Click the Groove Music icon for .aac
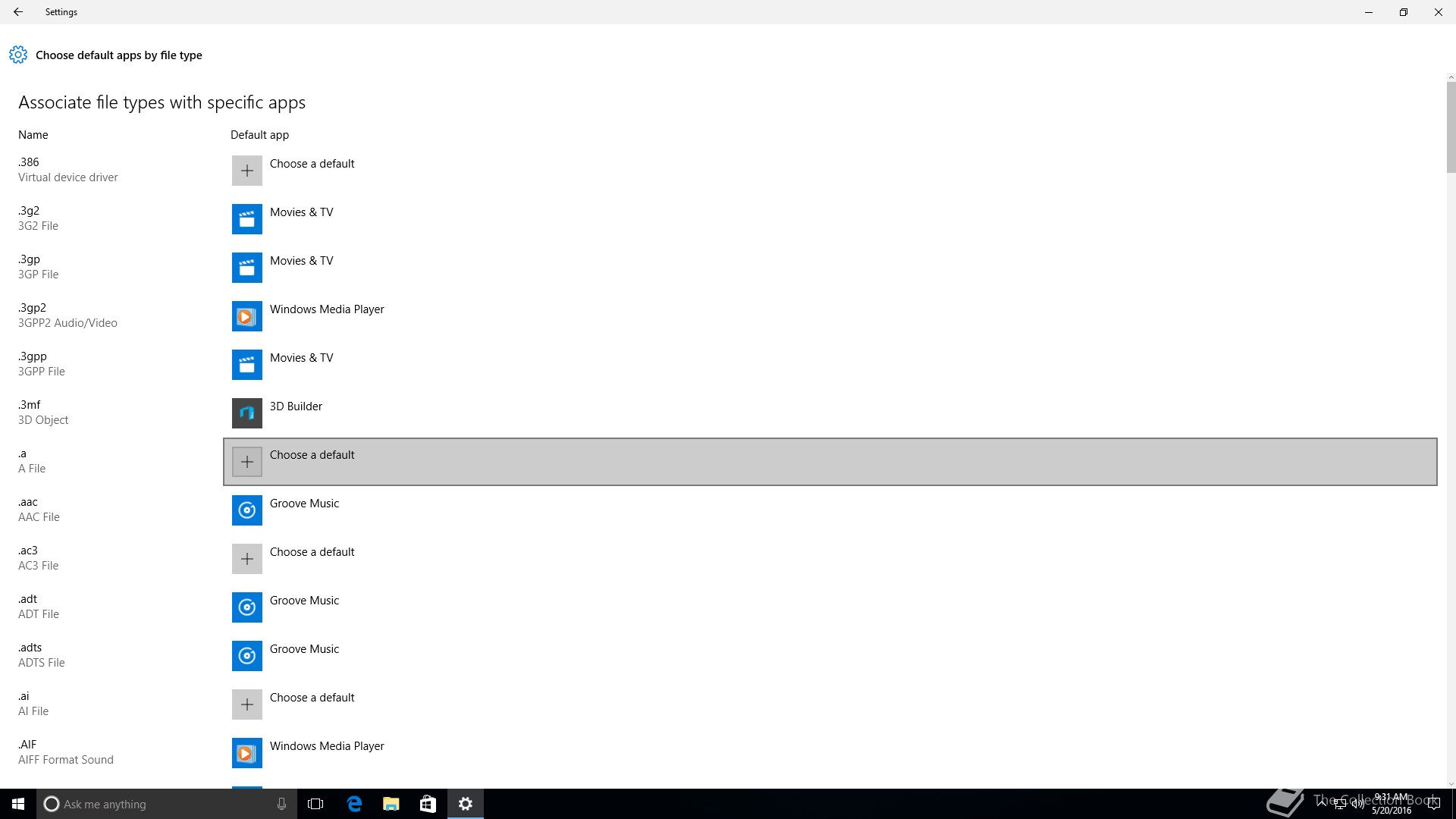 [247, 510]
